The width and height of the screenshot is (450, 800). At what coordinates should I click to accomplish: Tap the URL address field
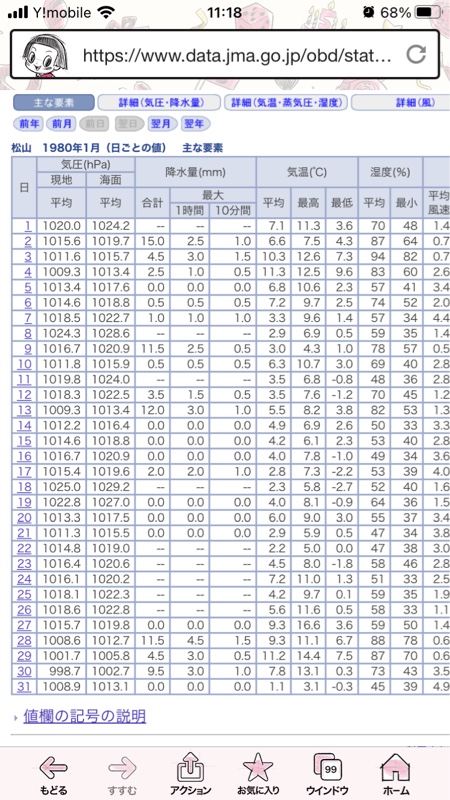pos(237,55)
